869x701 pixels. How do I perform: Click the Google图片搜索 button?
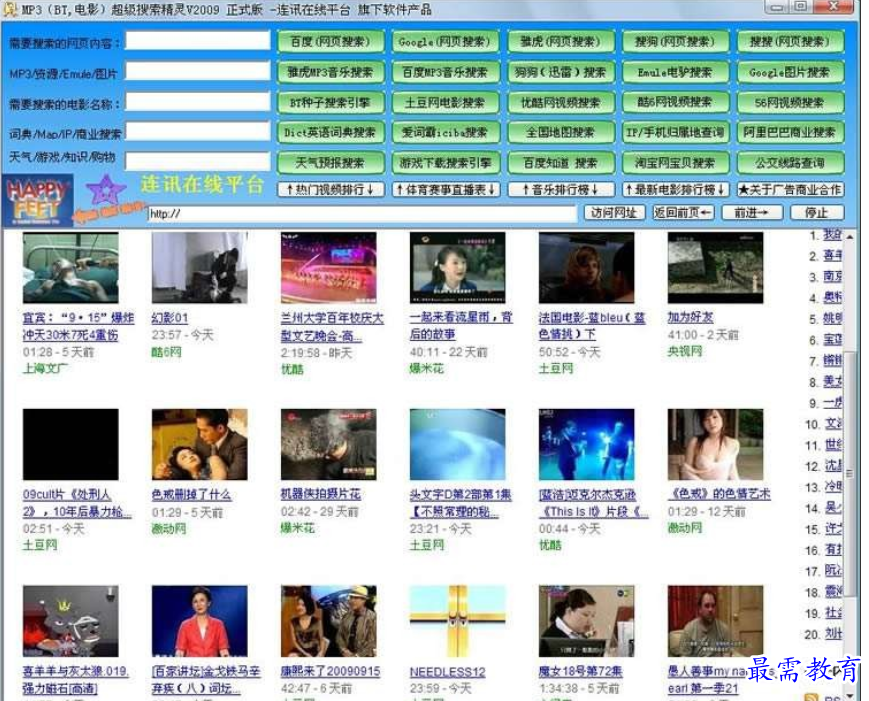pyautogui.click(x=790, y=72)
